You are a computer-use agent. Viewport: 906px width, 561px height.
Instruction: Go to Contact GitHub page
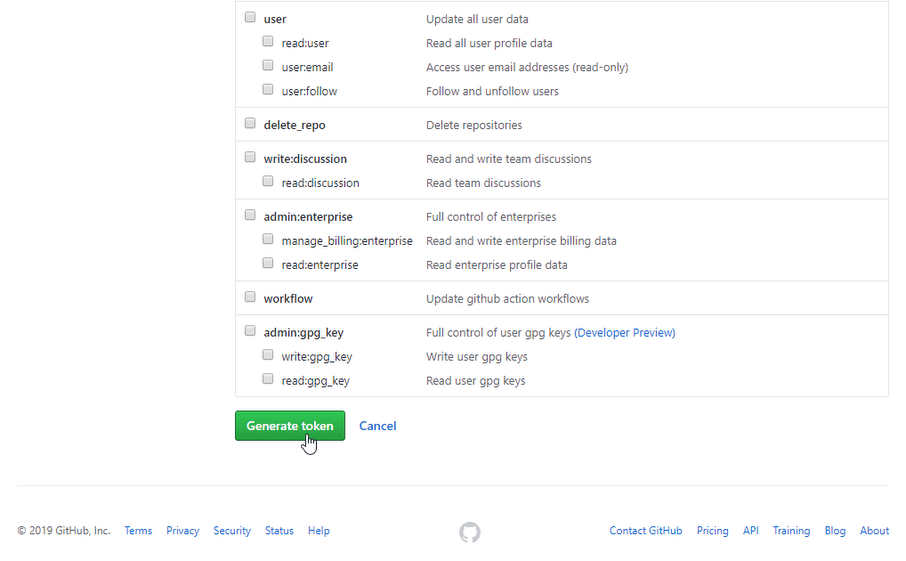[x=645, y=530]
